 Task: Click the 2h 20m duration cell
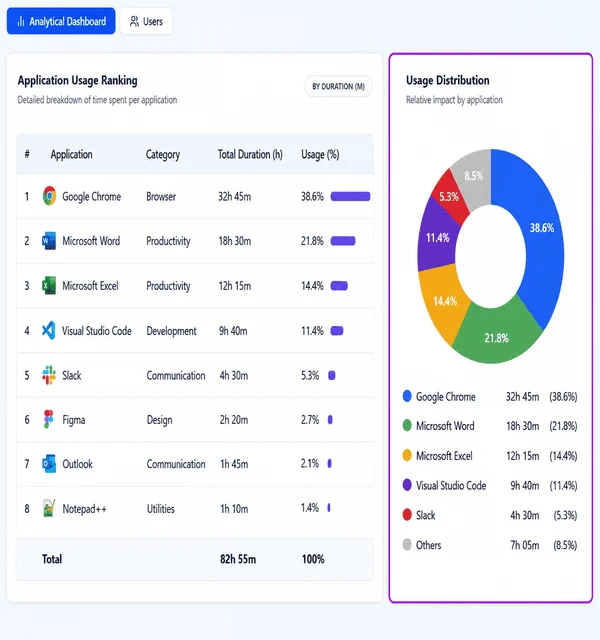[x=234, y=420]
